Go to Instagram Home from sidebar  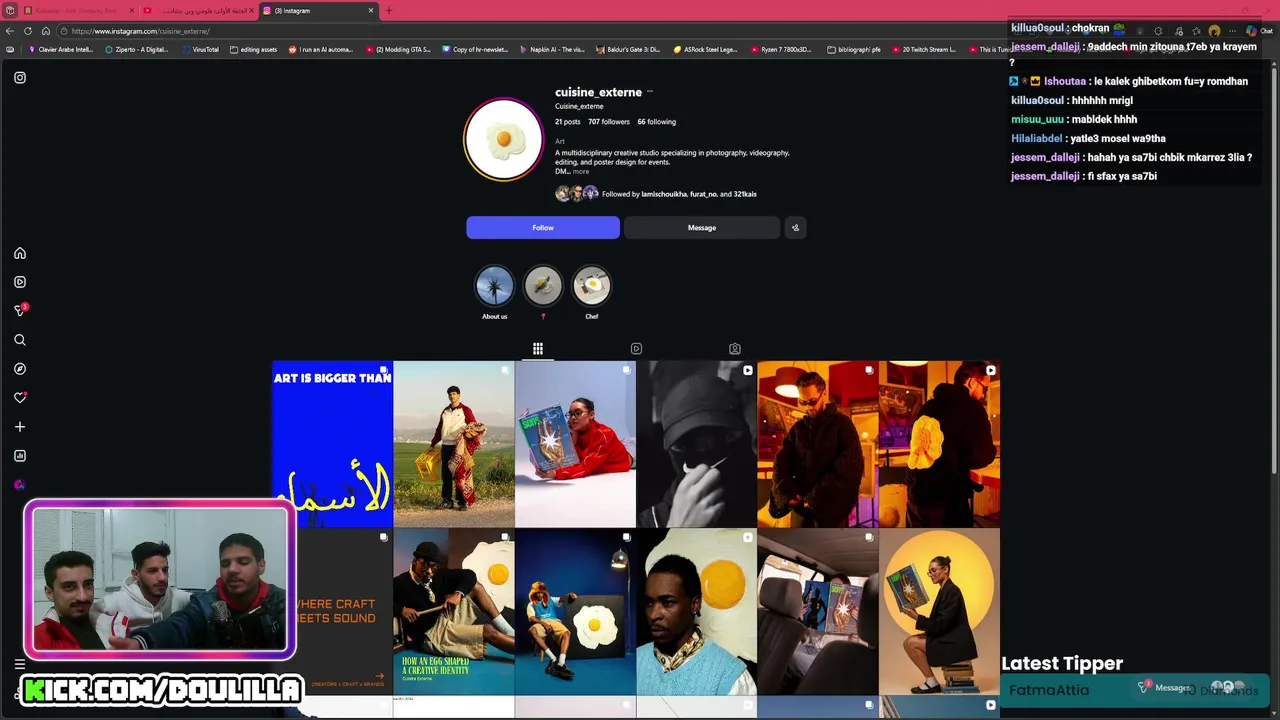pos(20,253)
